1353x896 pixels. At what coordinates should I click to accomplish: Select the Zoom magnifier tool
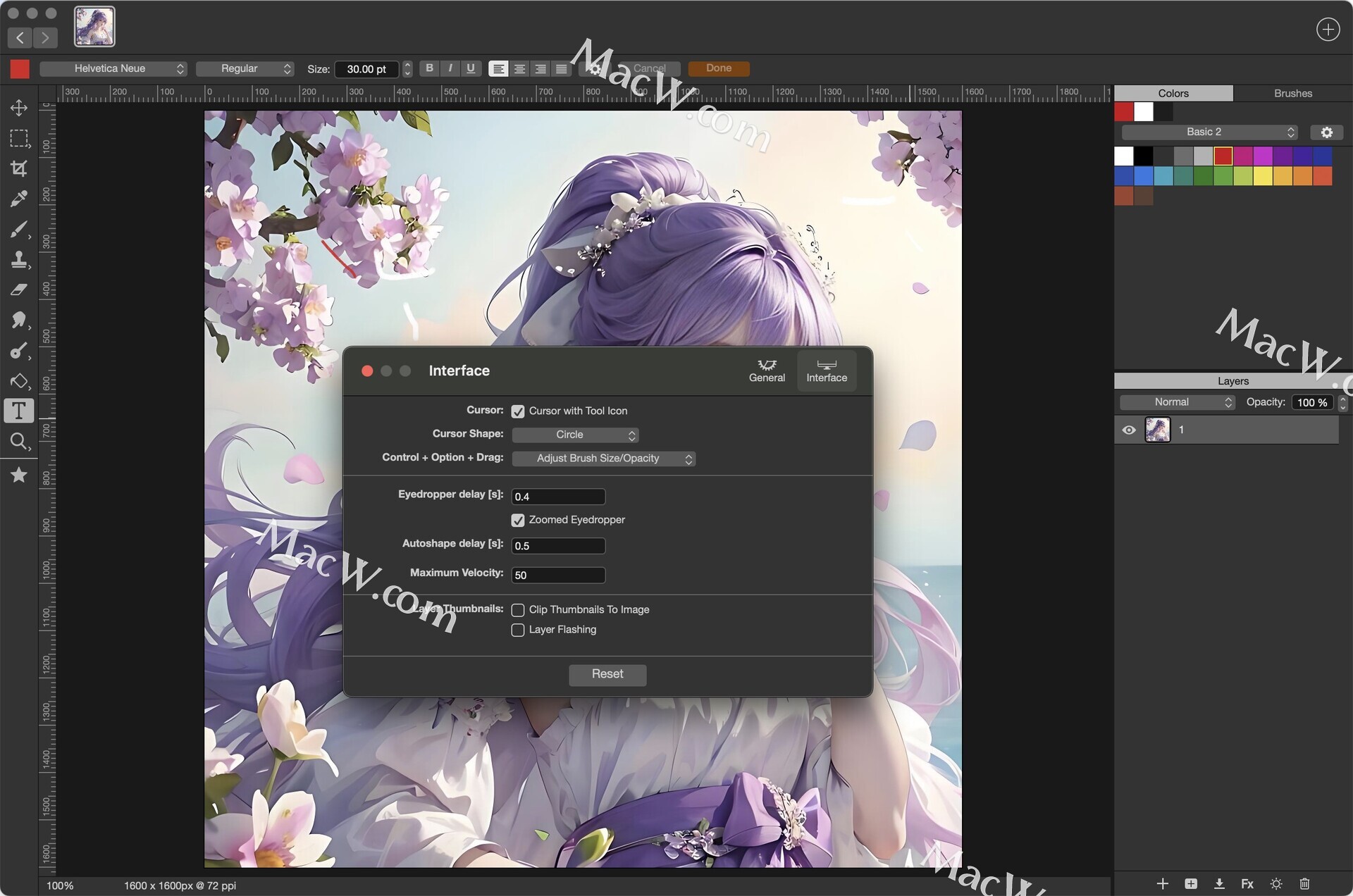click(x=19, y=442)
